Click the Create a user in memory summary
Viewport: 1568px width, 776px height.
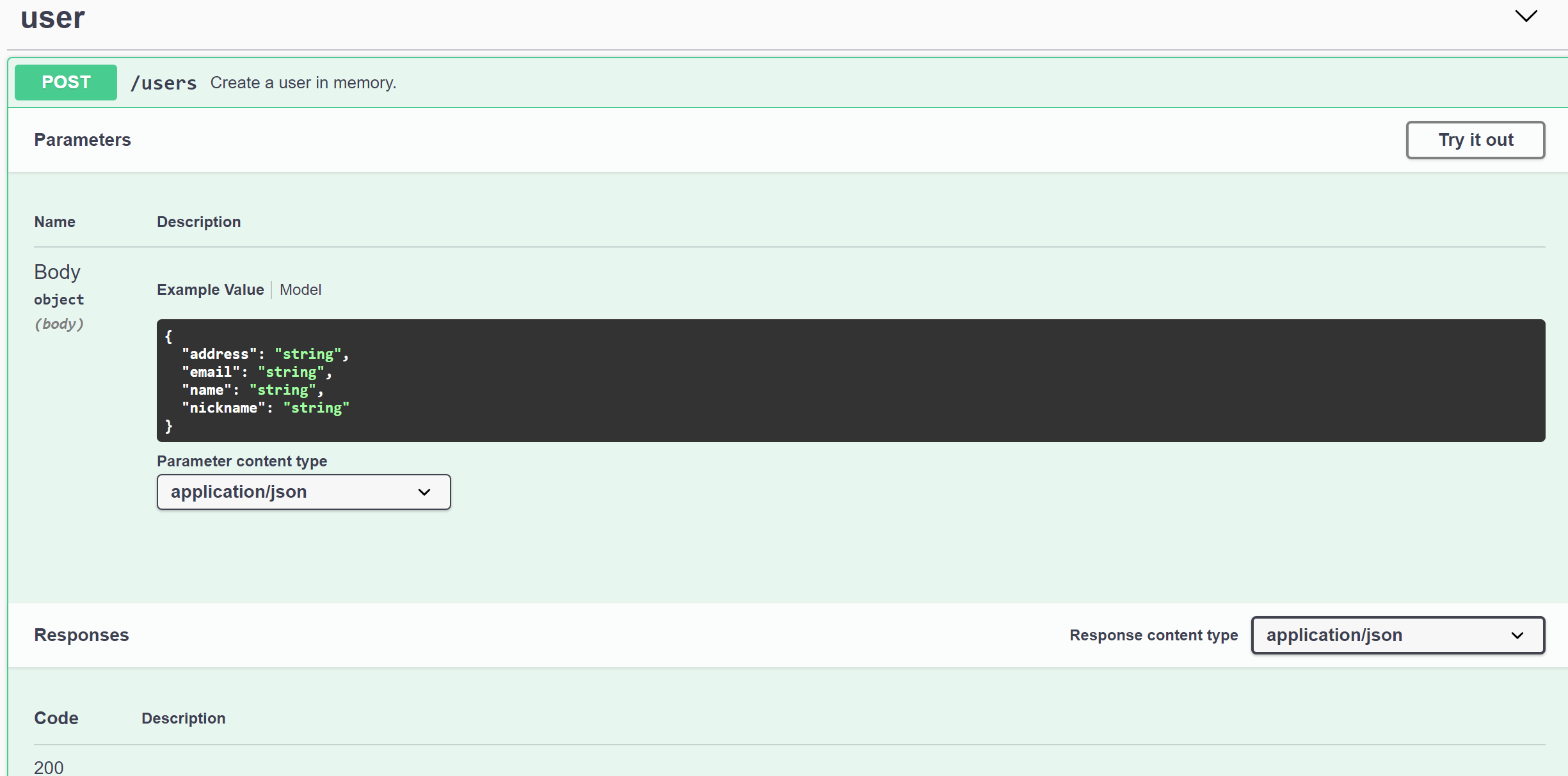(x=303, y=83)
